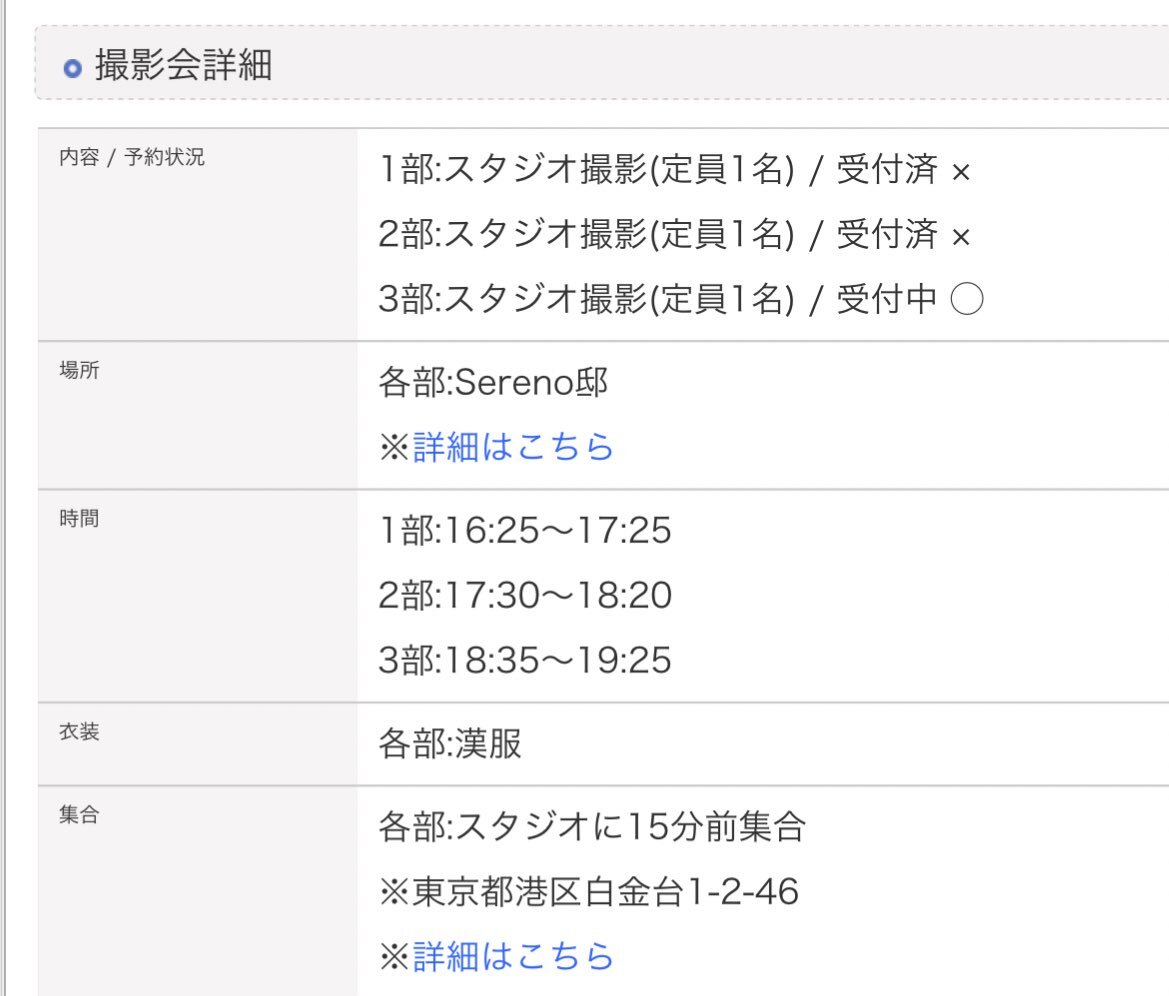This screenshot has height=996, width=1169.
Task: Click the 時間 row label
Action: coord(79,518)
